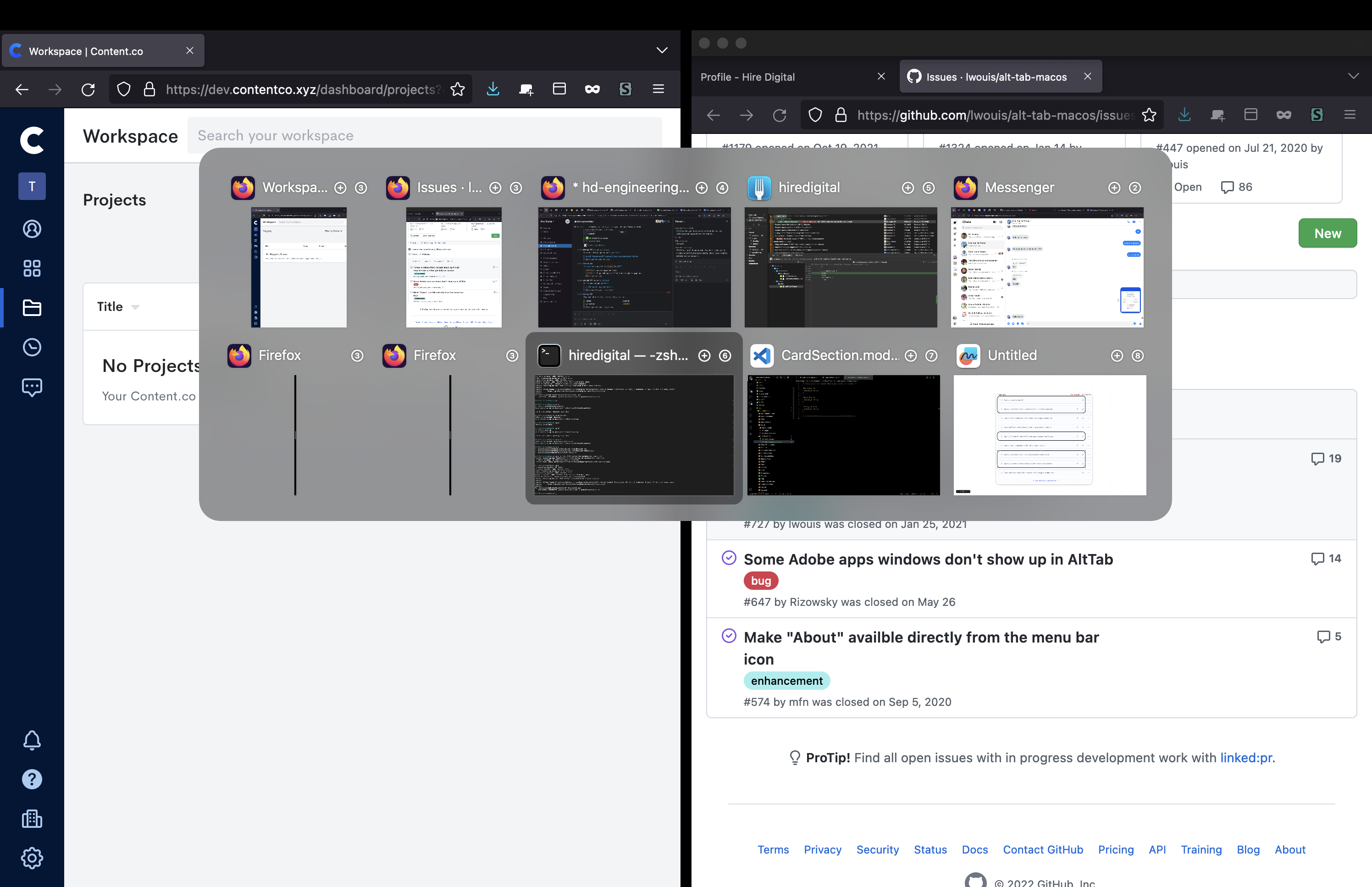Viewport: 1372px width, 887px height.
Task: Open the settings gear in Content.co sidebar
Action: click(32, 858)
